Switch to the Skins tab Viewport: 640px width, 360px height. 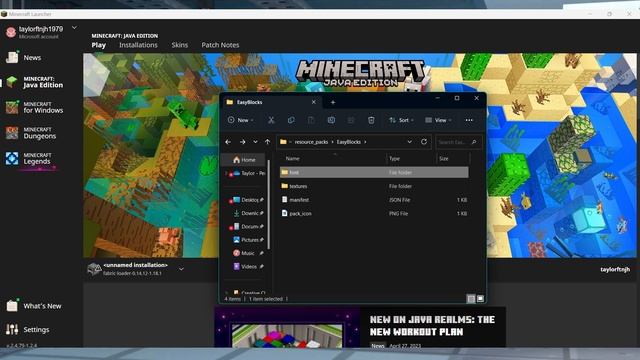180,45
